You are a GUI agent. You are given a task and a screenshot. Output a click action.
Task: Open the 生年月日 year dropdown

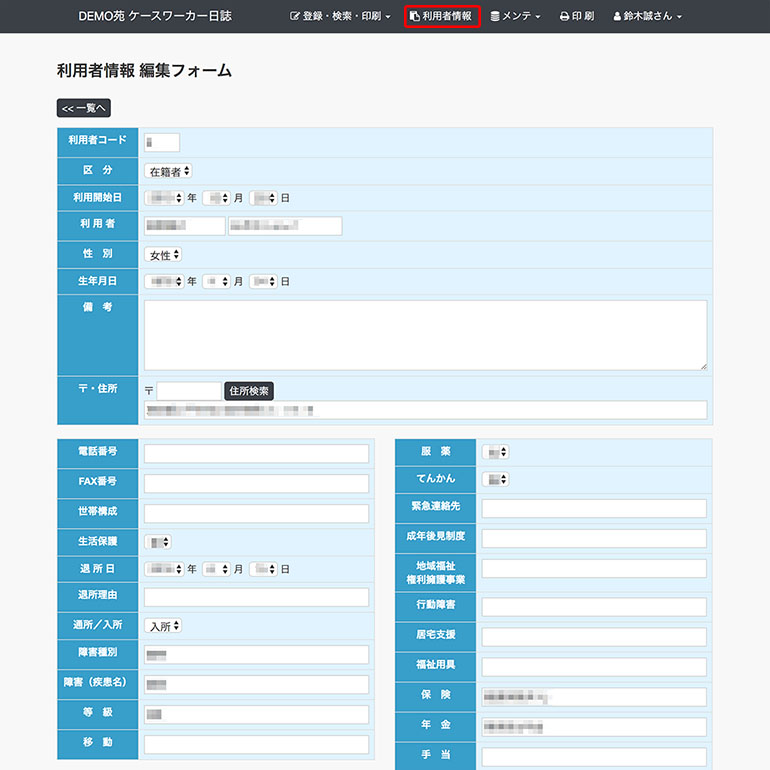(165, 281)
